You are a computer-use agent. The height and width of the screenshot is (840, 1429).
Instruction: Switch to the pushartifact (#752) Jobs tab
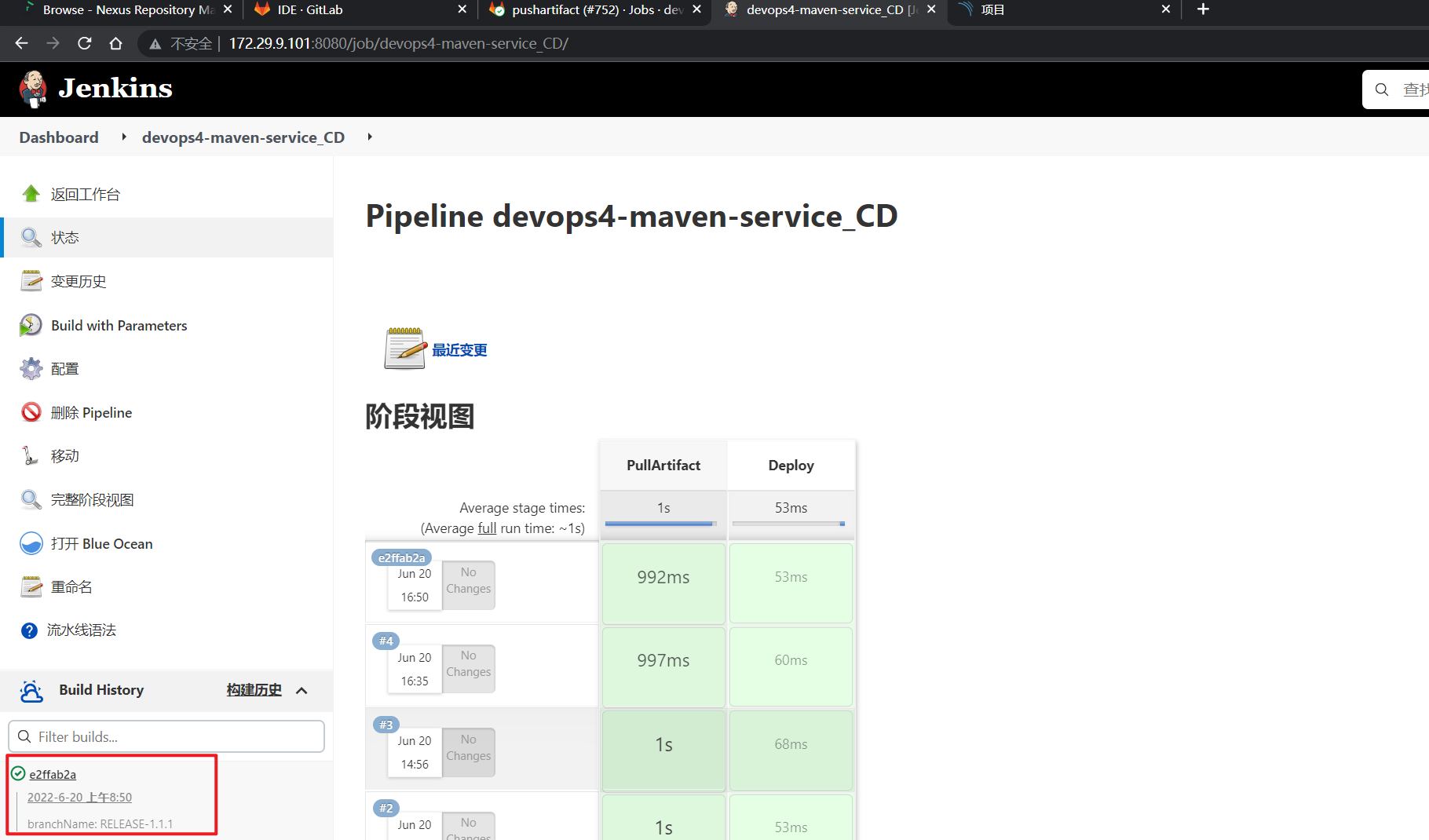point(593,10)
